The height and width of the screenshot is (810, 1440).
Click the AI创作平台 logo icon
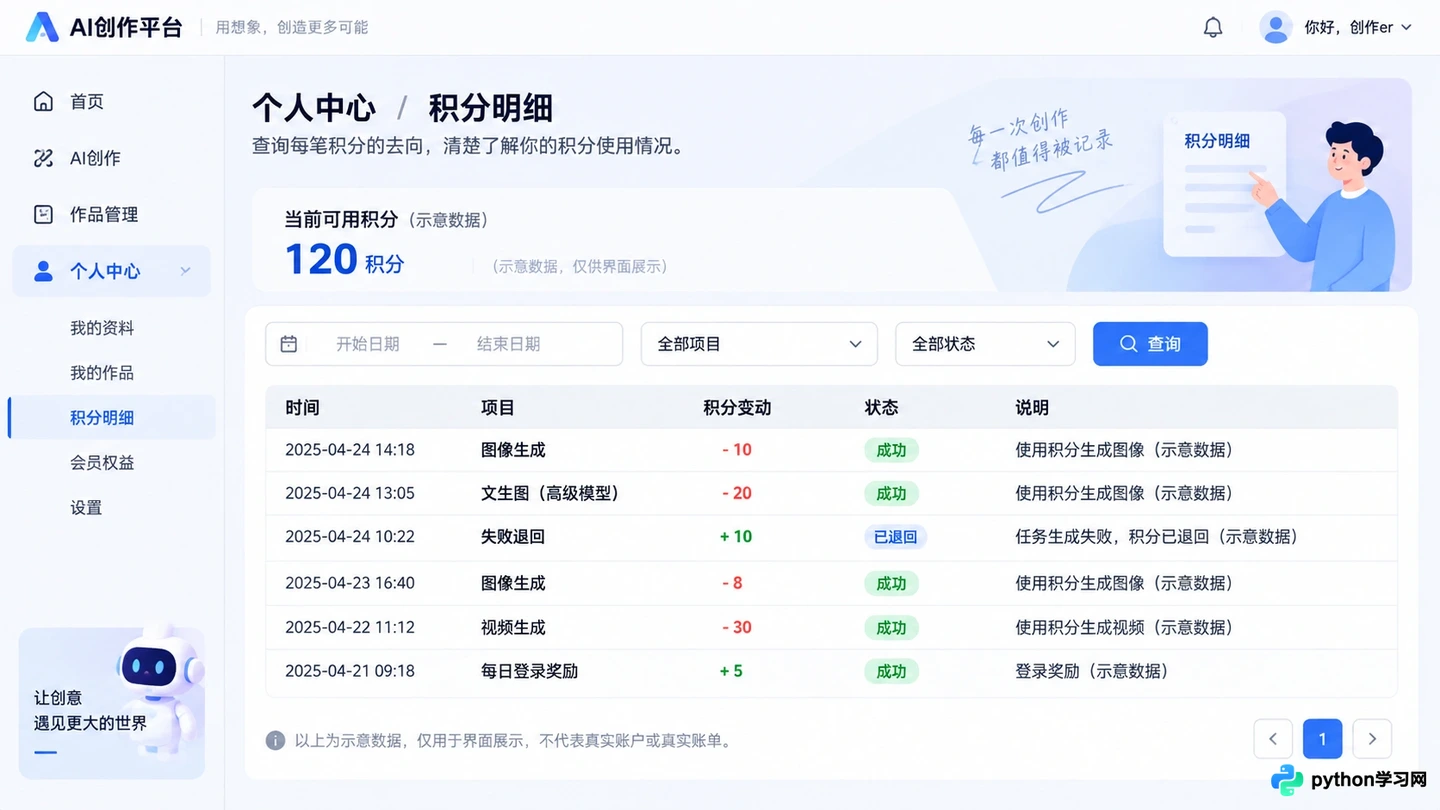42,27
